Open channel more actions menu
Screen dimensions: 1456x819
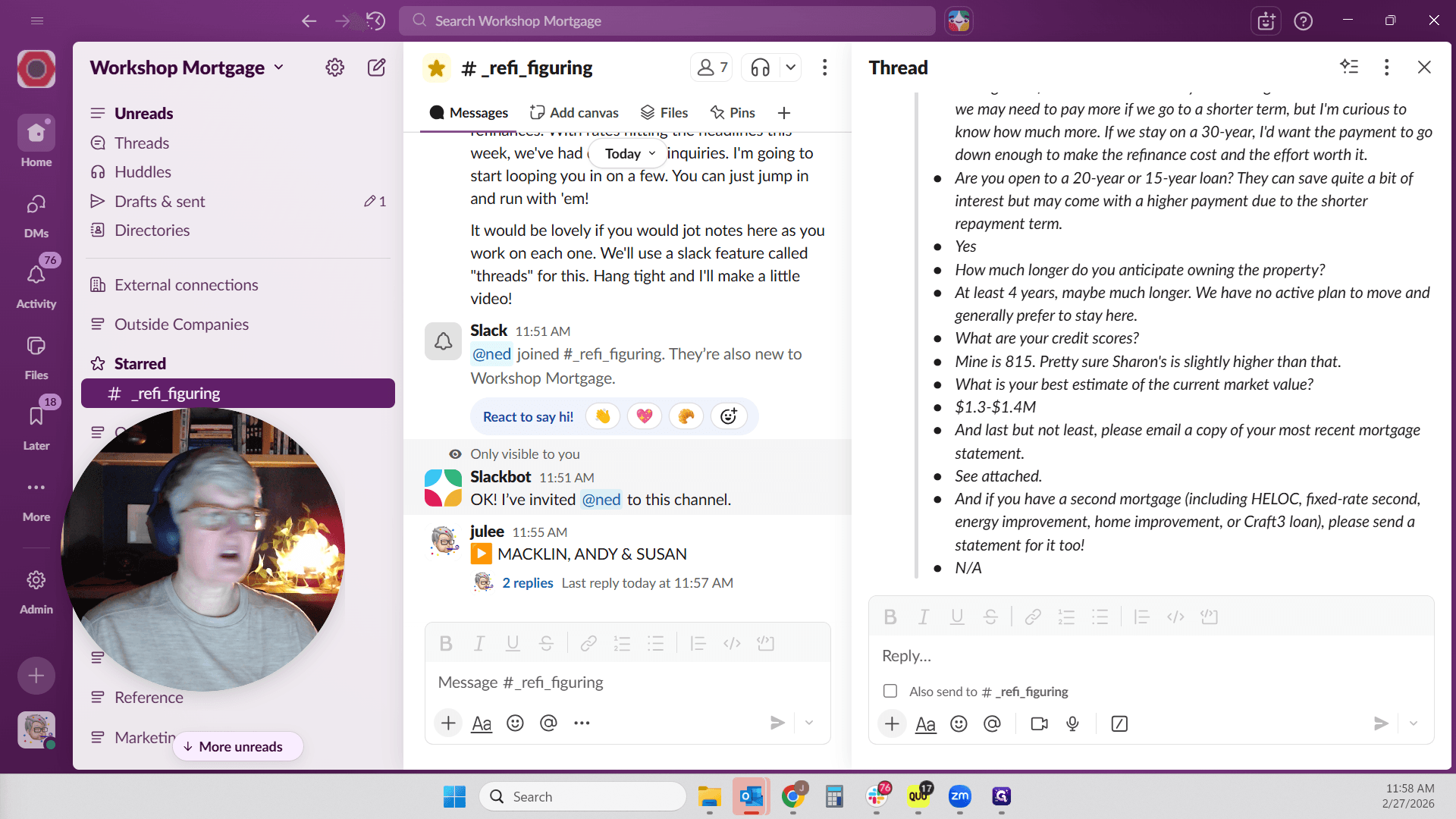click(824, 67)
